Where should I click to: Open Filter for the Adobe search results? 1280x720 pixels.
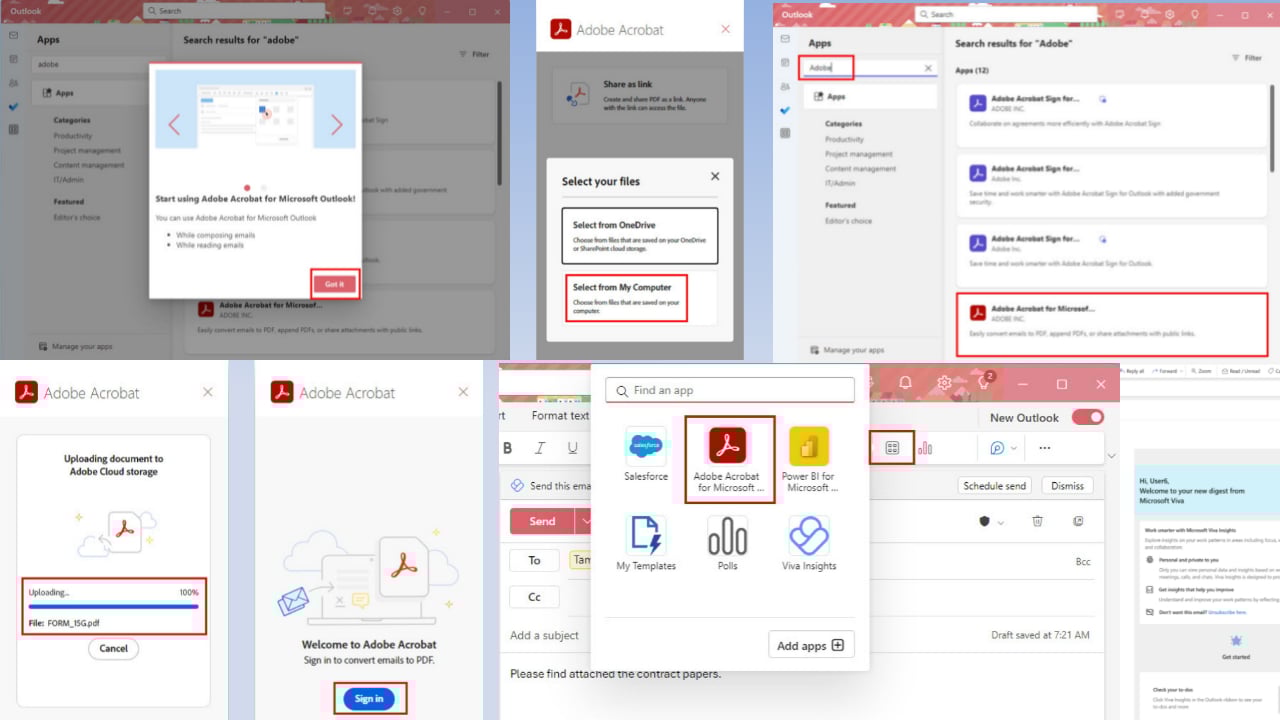pos(1247,58)
